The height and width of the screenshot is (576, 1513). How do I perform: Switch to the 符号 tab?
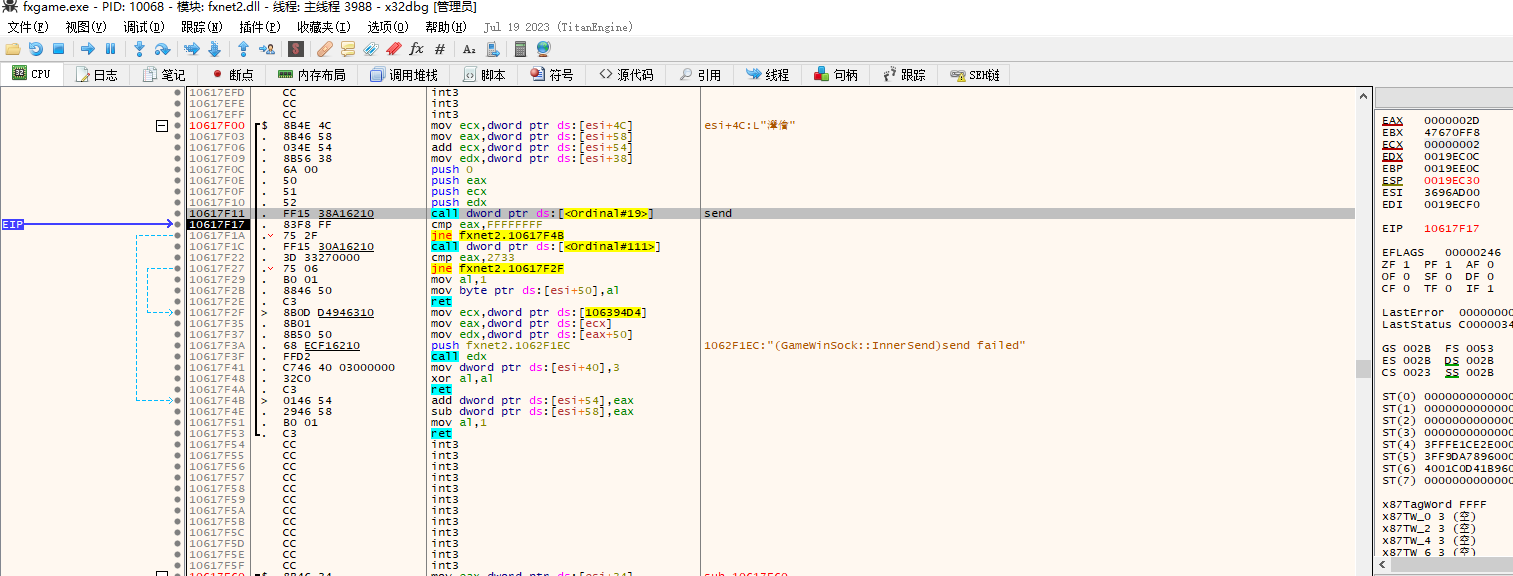(551, 74)
